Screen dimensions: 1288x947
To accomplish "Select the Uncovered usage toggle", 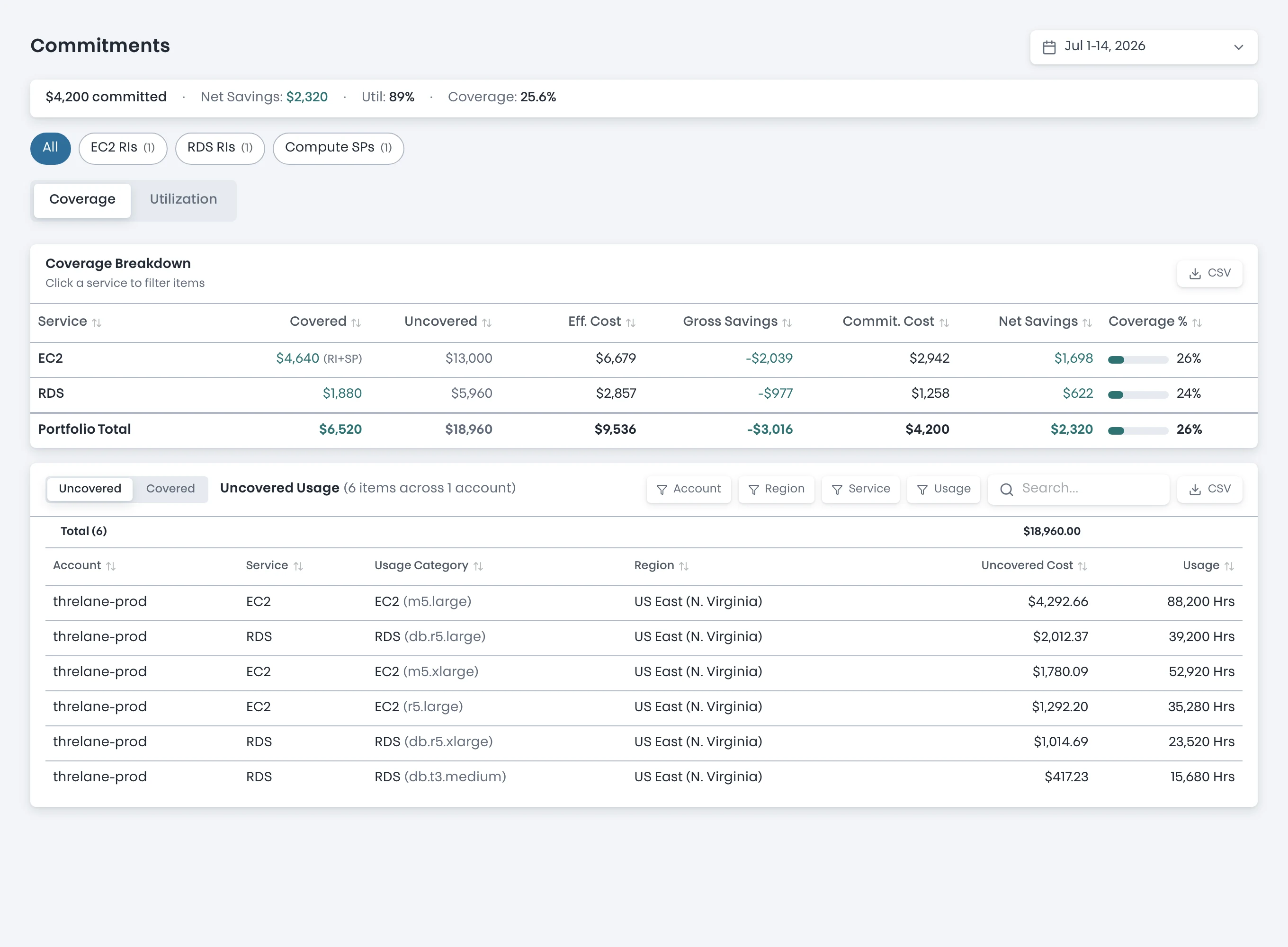I will (90, 489).
